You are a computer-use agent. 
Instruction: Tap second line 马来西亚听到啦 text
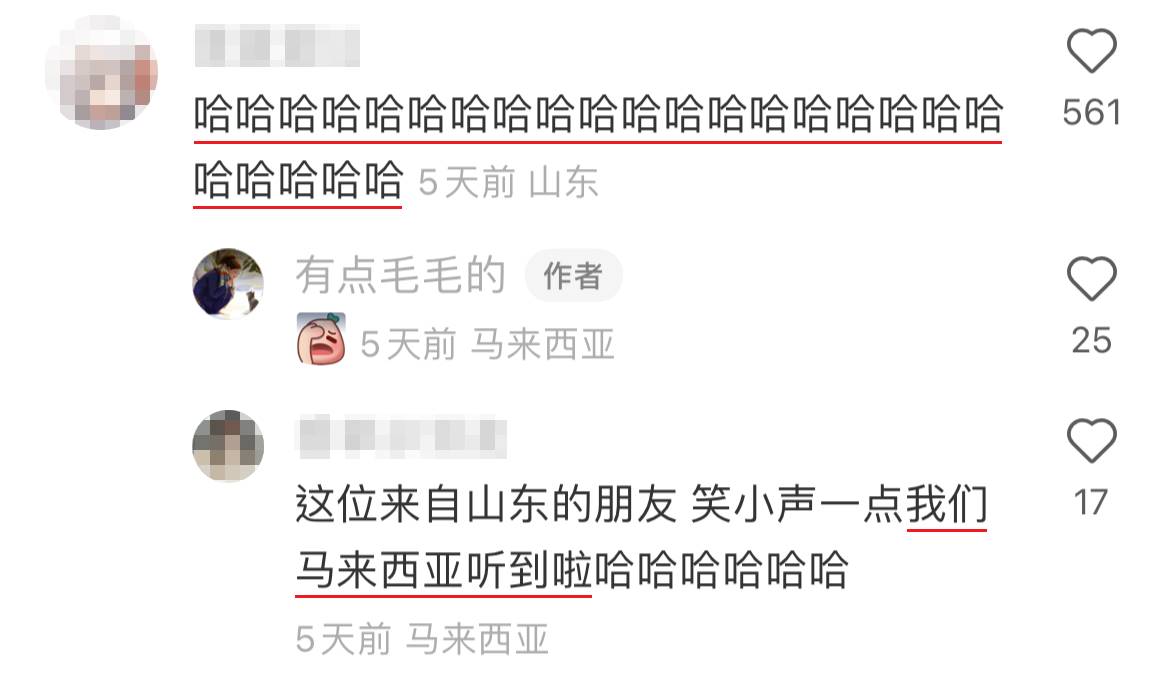[x=443, y=571]
